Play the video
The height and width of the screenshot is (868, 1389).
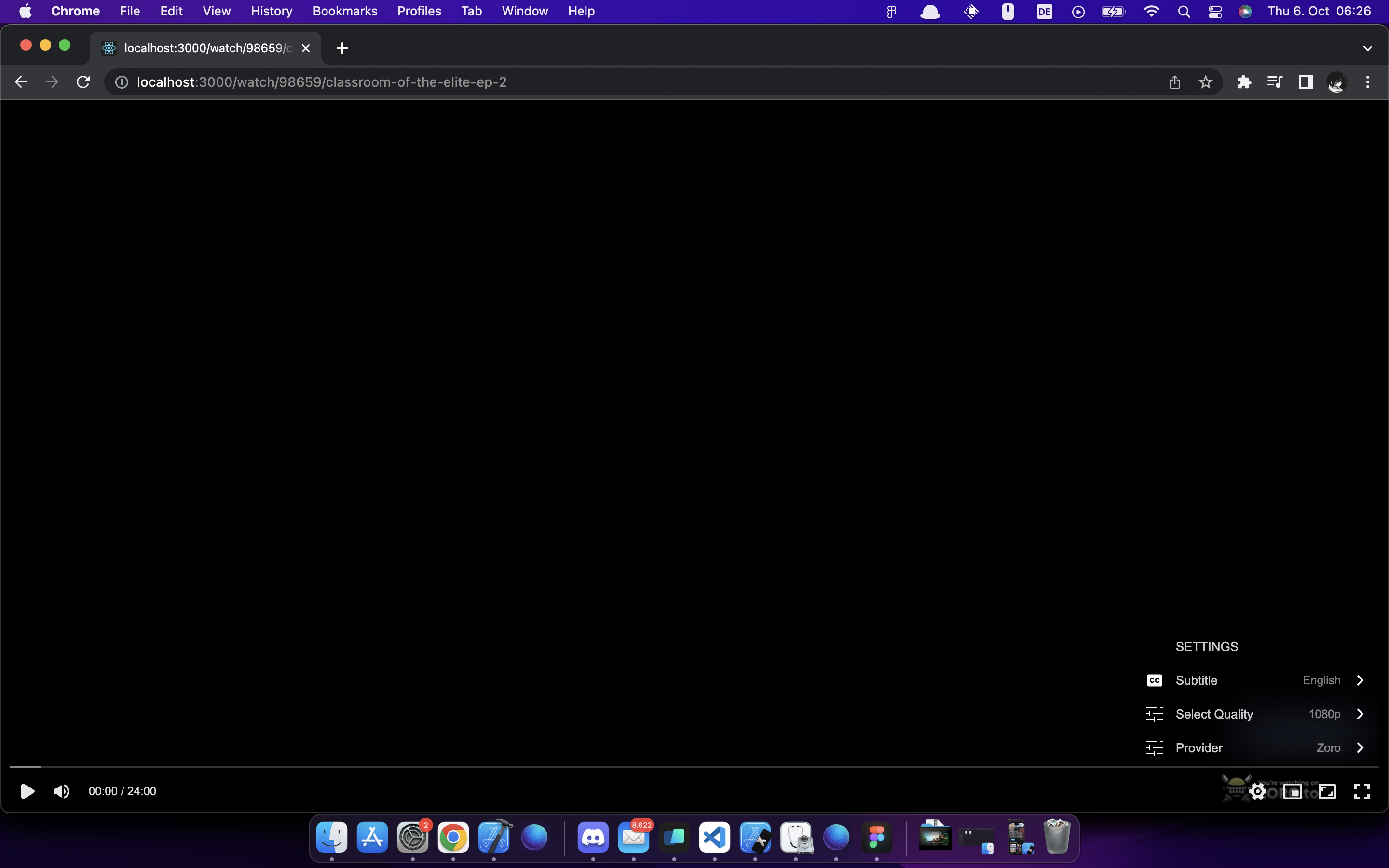[x=27, y=790]
